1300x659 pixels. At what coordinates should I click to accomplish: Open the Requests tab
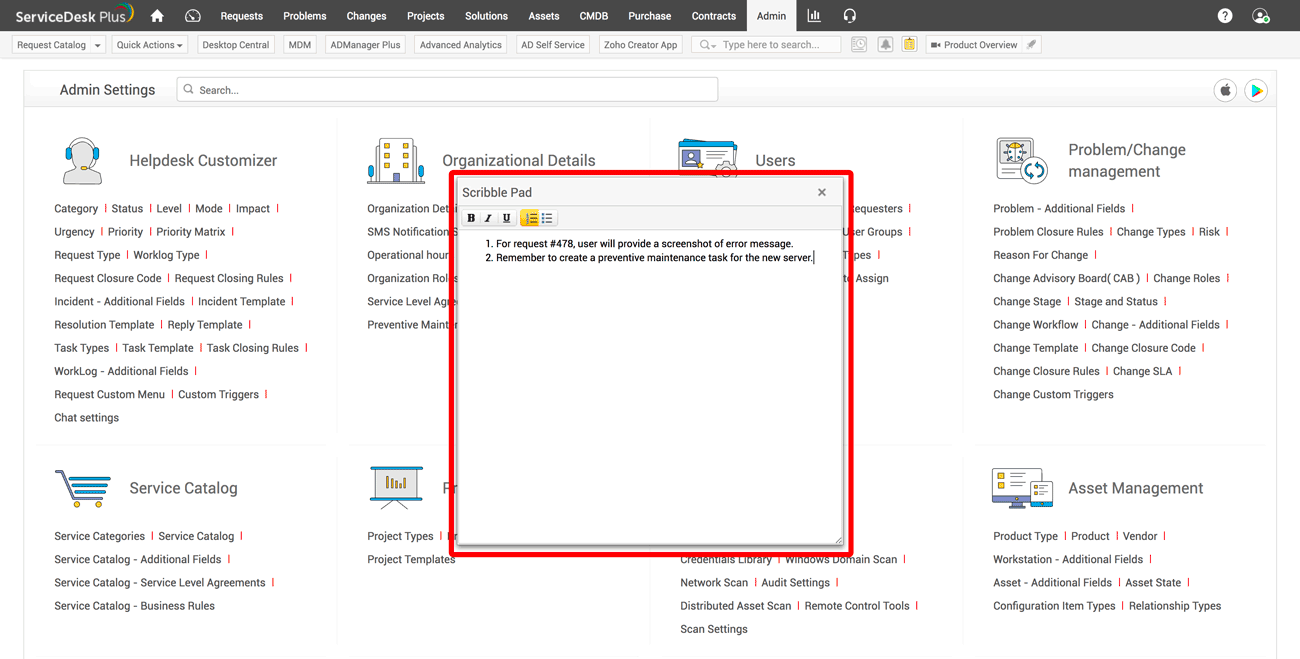pos(241,16)
